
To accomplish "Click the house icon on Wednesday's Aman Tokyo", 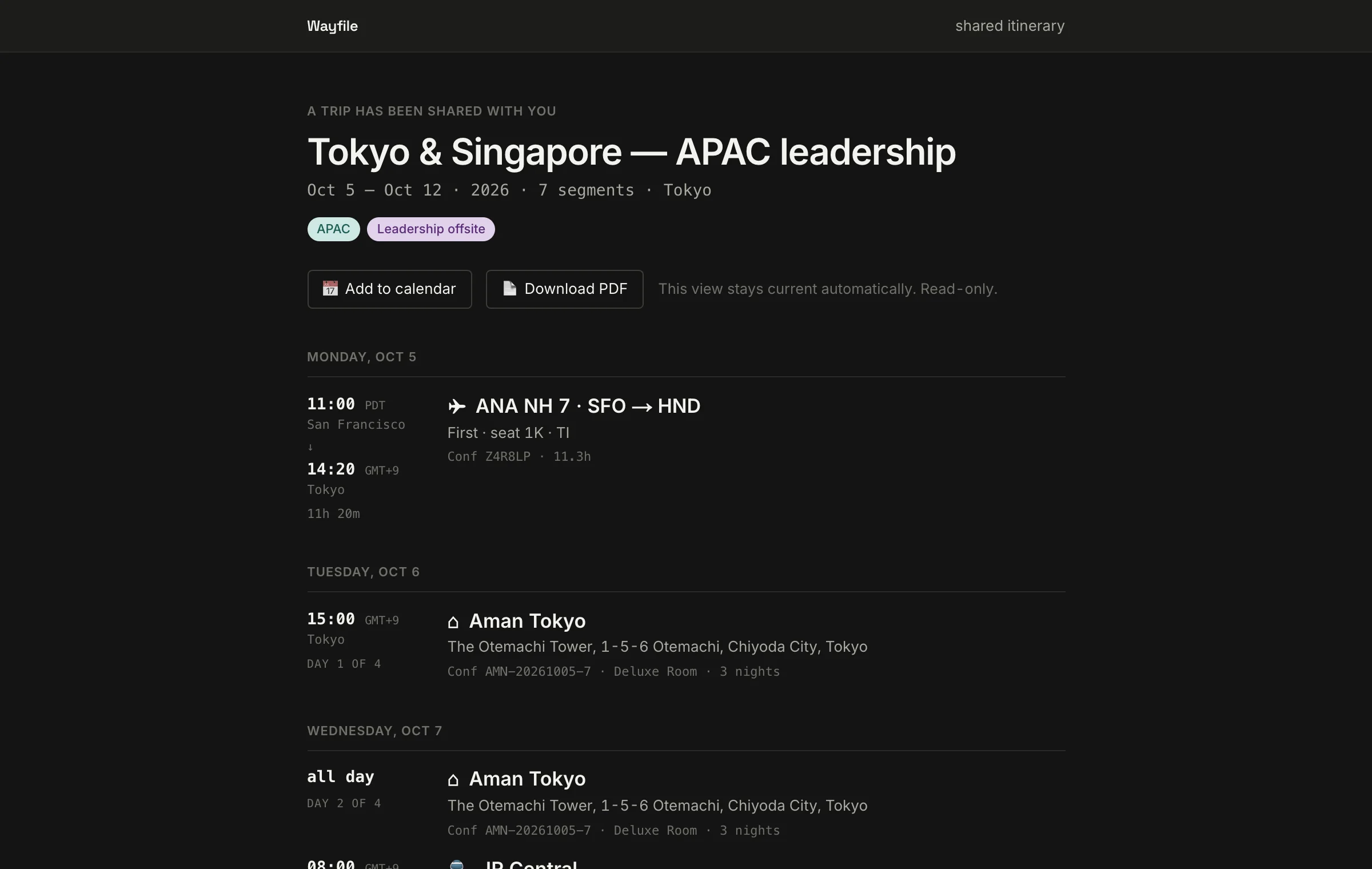I will click(x=453, y=780).
